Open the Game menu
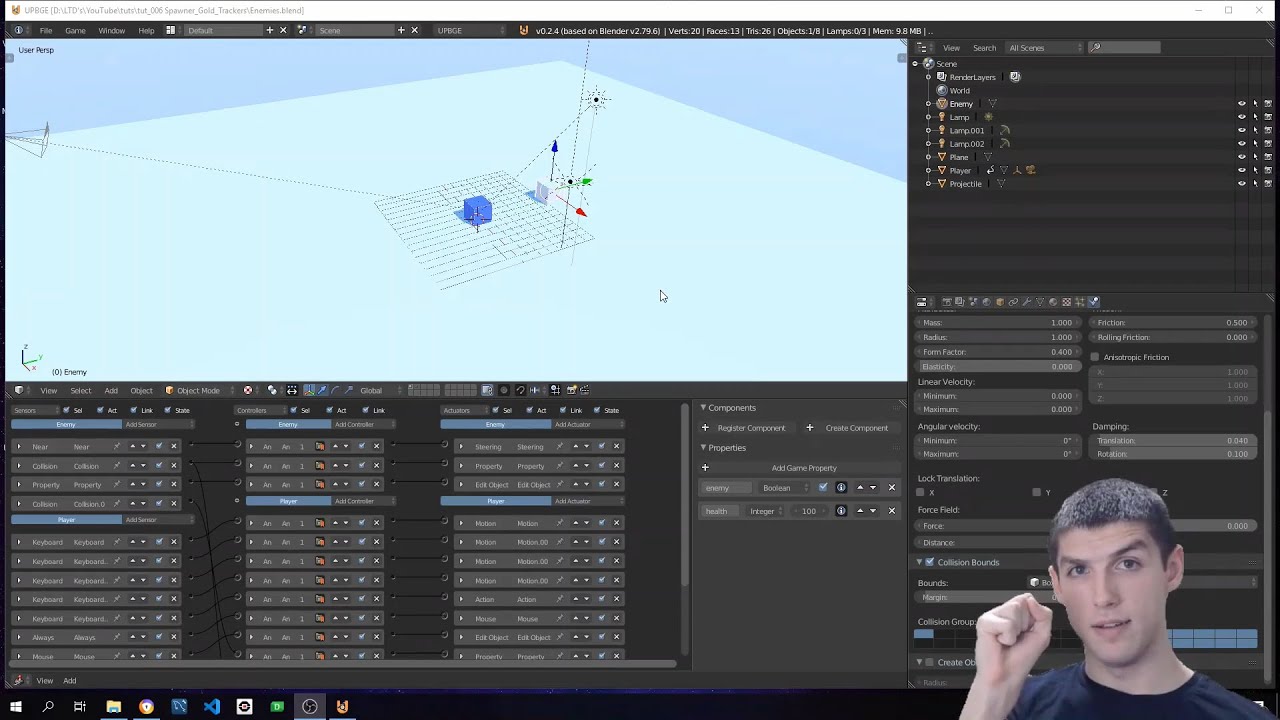 pos(75,30)
